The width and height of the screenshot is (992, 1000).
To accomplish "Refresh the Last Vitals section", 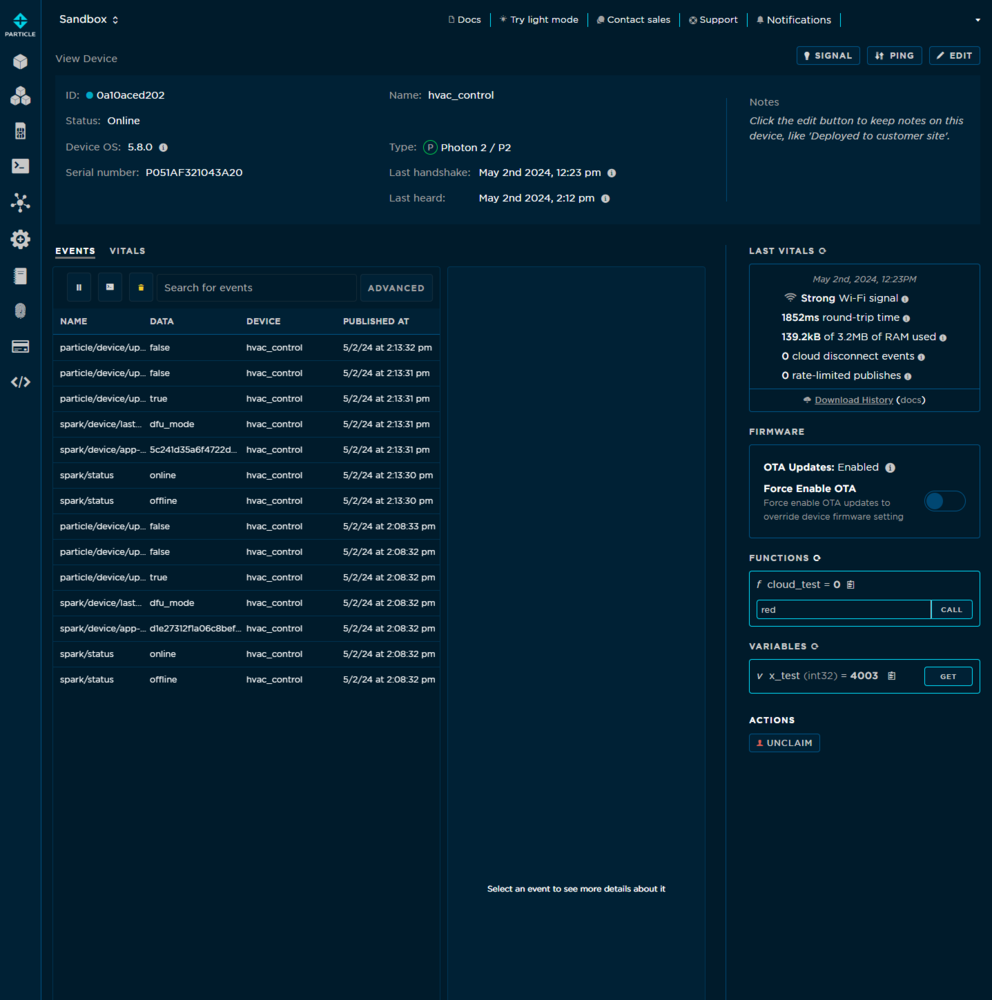I will (822, 251).
